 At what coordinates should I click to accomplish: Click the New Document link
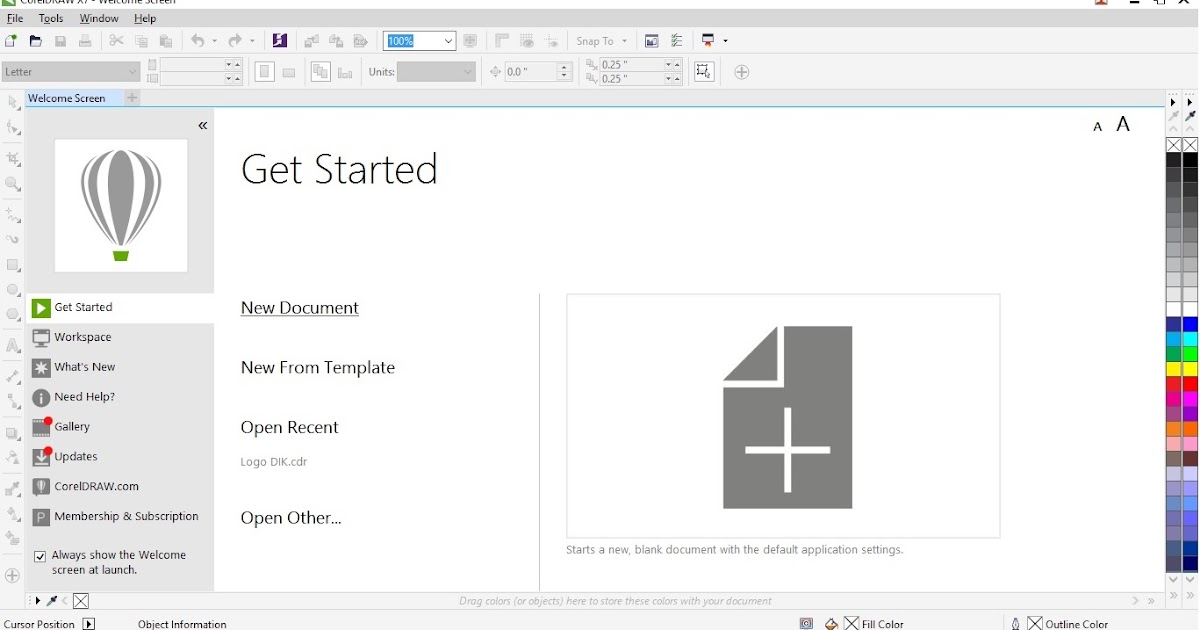pos(300,308)
